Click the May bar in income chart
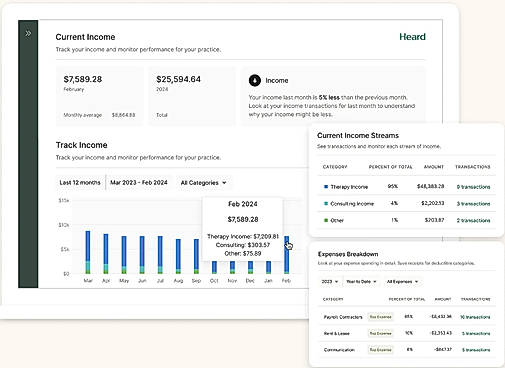 pyautogui.click(x=124, y=255)
